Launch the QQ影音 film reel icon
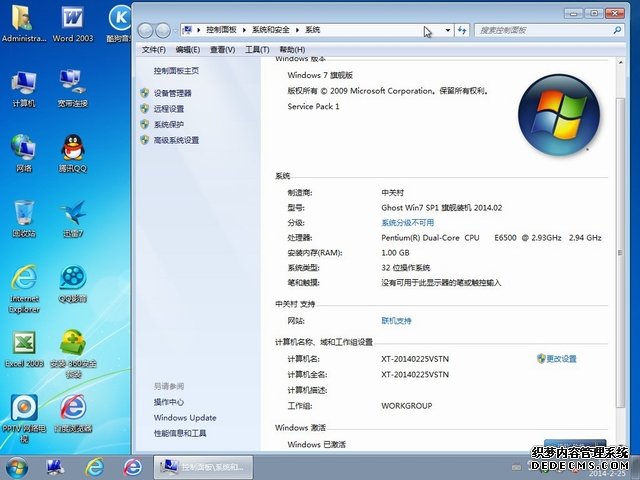 click(73, 284)
